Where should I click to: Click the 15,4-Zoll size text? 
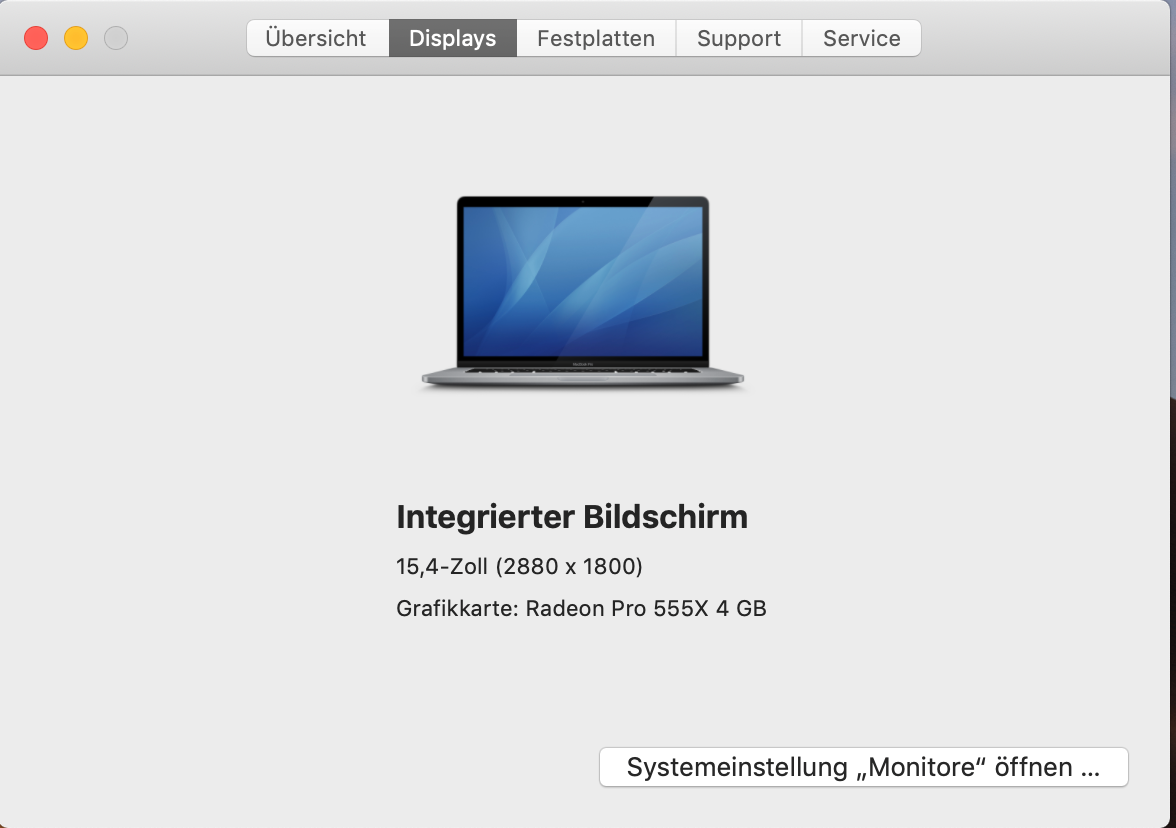point(442,566)
